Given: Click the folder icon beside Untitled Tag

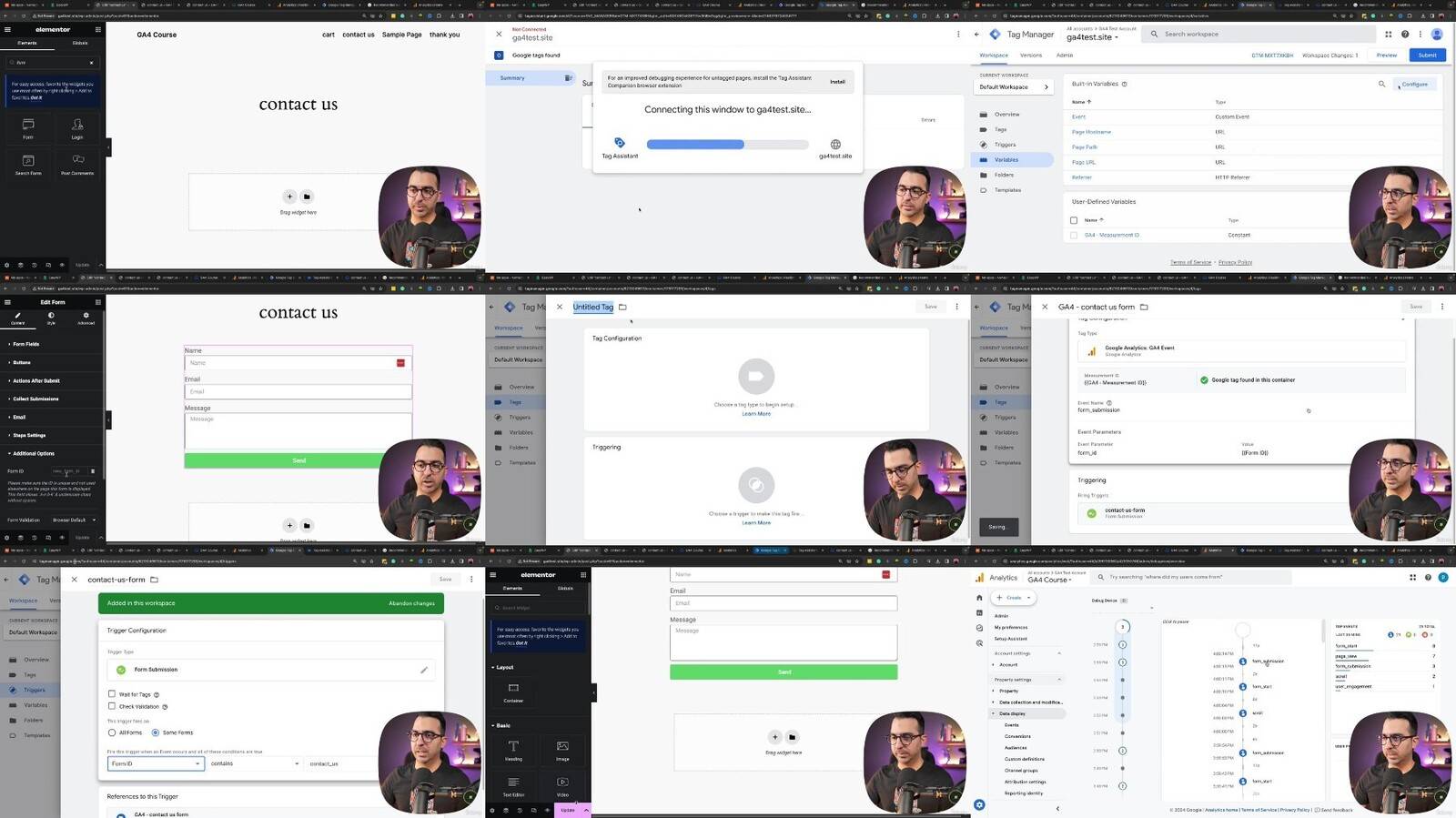Looking at the screenshot, I should tap(622, 308).
